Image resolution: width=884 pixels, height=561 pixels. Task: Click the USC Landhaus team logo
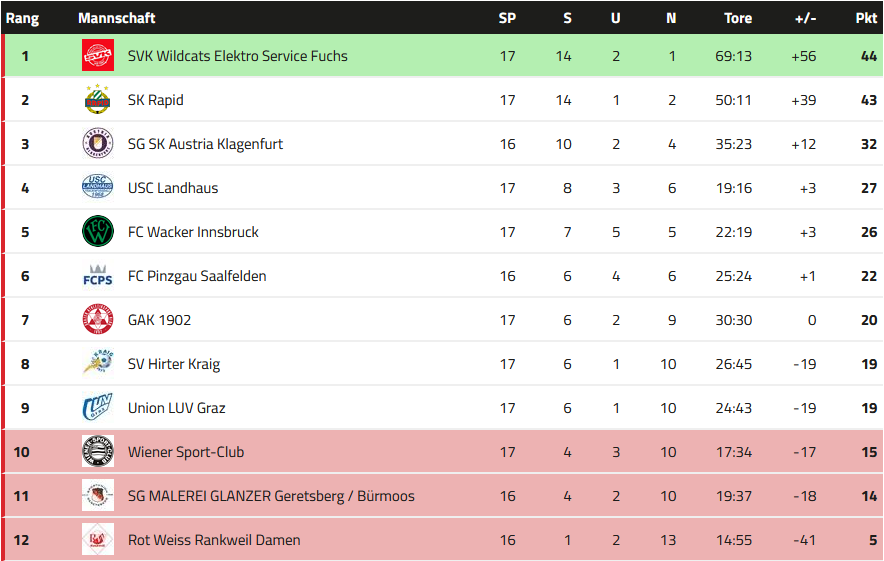tap(98, 188)
